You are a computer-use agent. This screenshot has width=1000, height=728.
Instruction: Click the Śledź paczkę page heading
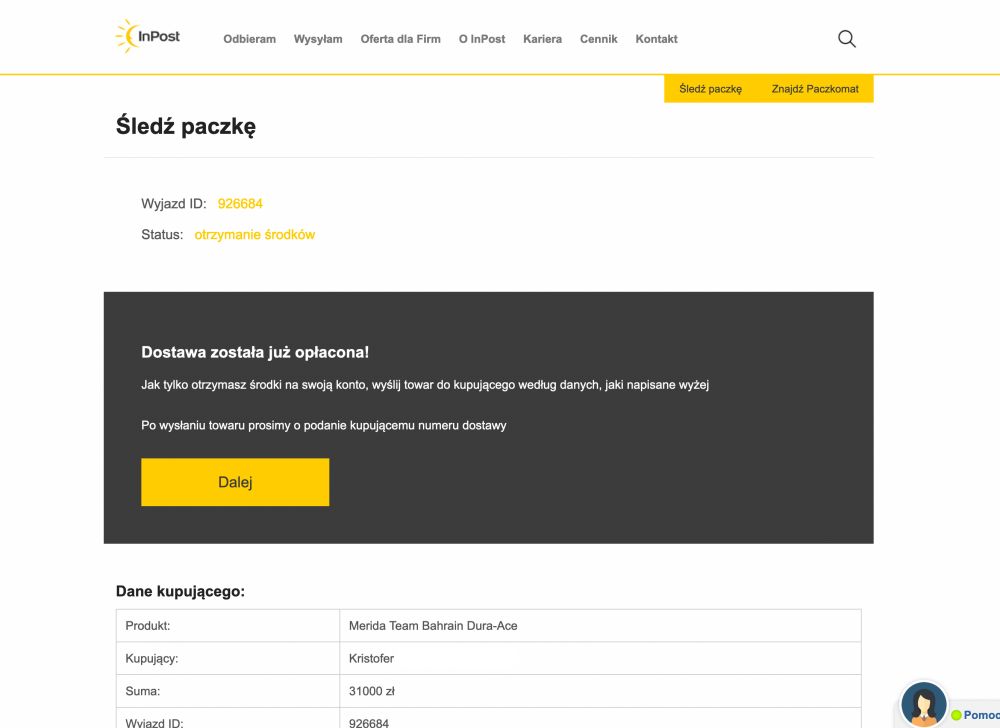[x=186, y=127]
